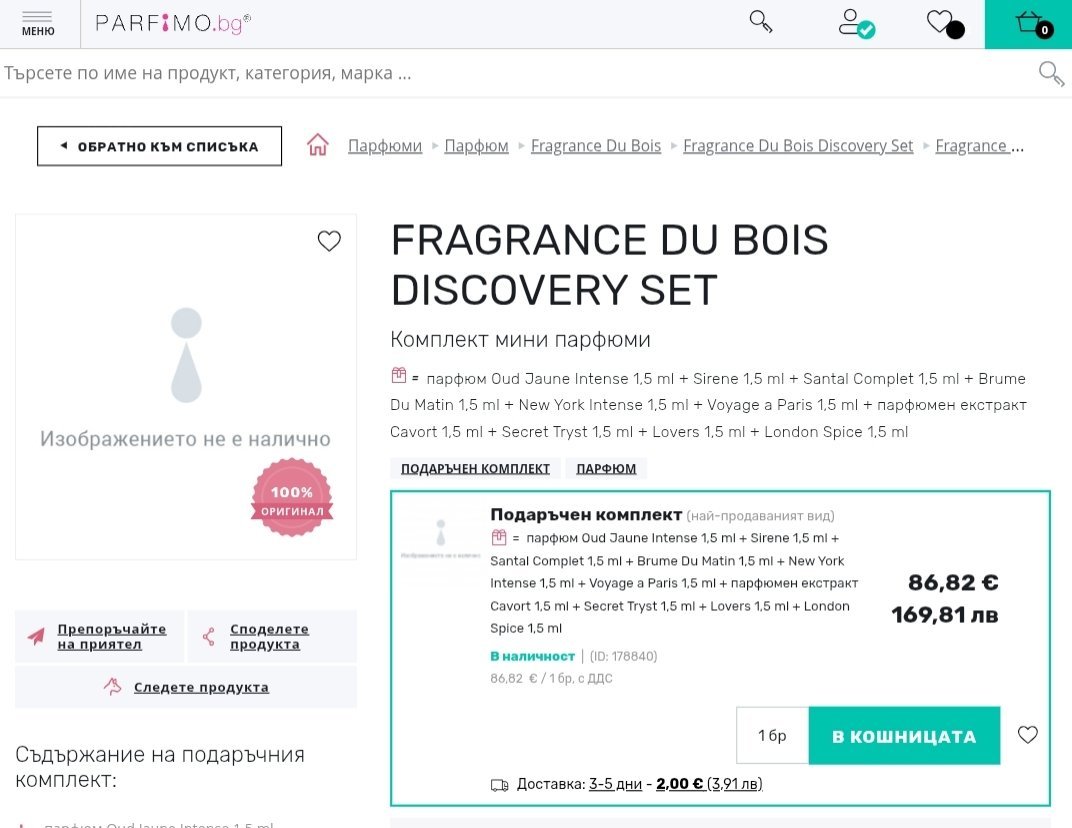This screenshot has height=828, width=1072.
Task: Submit search with search-bar magnifier icon
Action: 1050,73
